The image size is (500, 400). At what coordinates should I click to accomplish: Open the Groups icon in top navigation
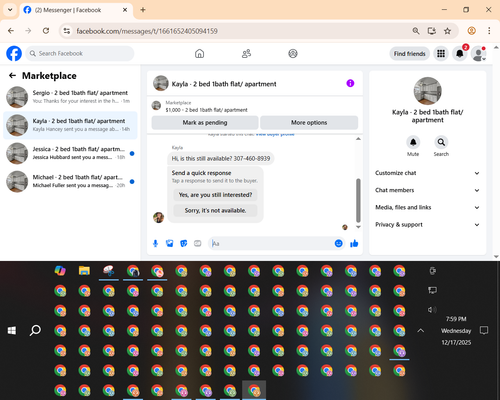click(293, 53)
